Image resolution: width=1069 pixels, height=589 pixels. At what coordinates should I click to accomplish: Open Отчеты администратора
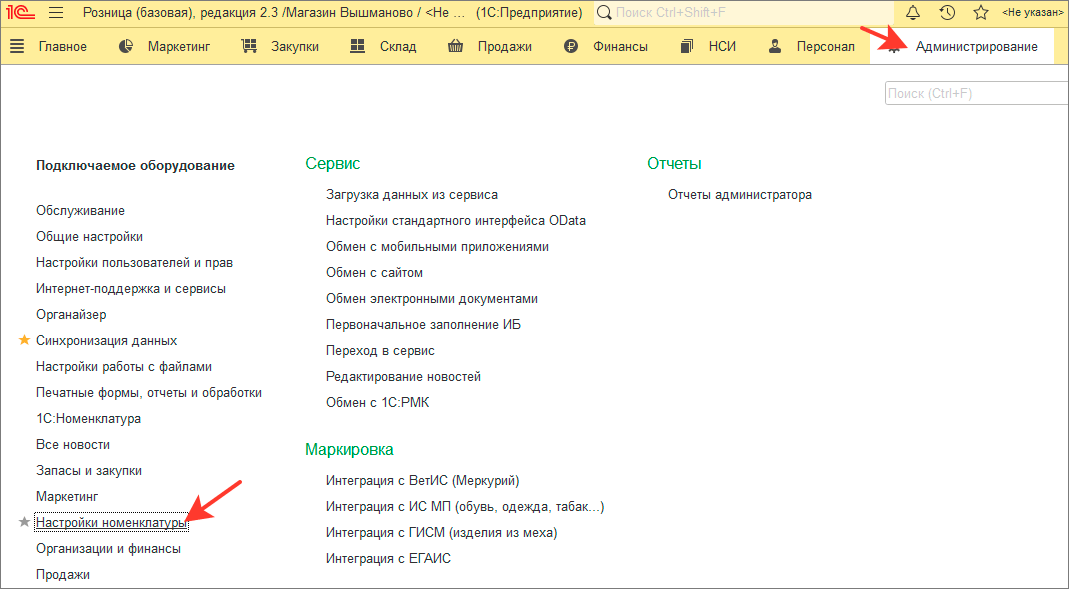pos(740,194)
